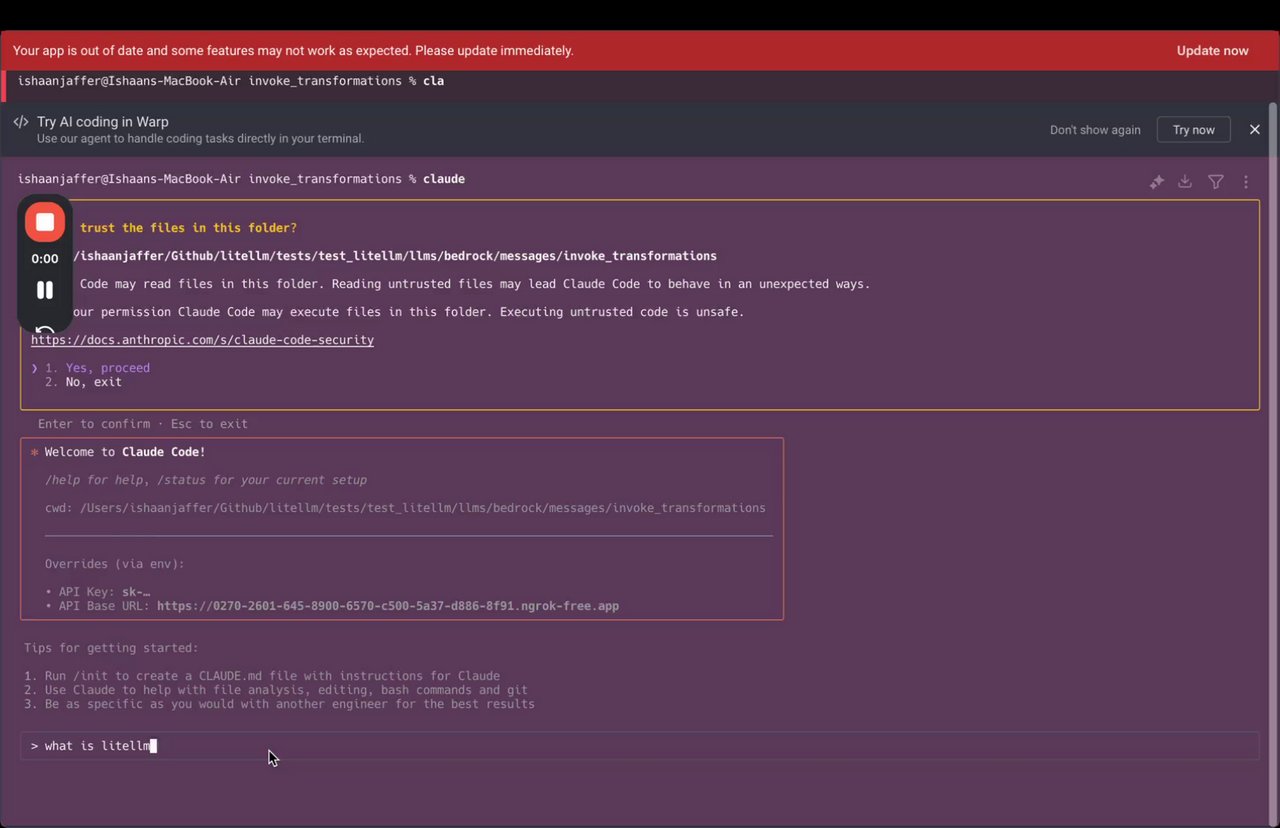Click tip 2 about file analysis and git

[276, 690]
